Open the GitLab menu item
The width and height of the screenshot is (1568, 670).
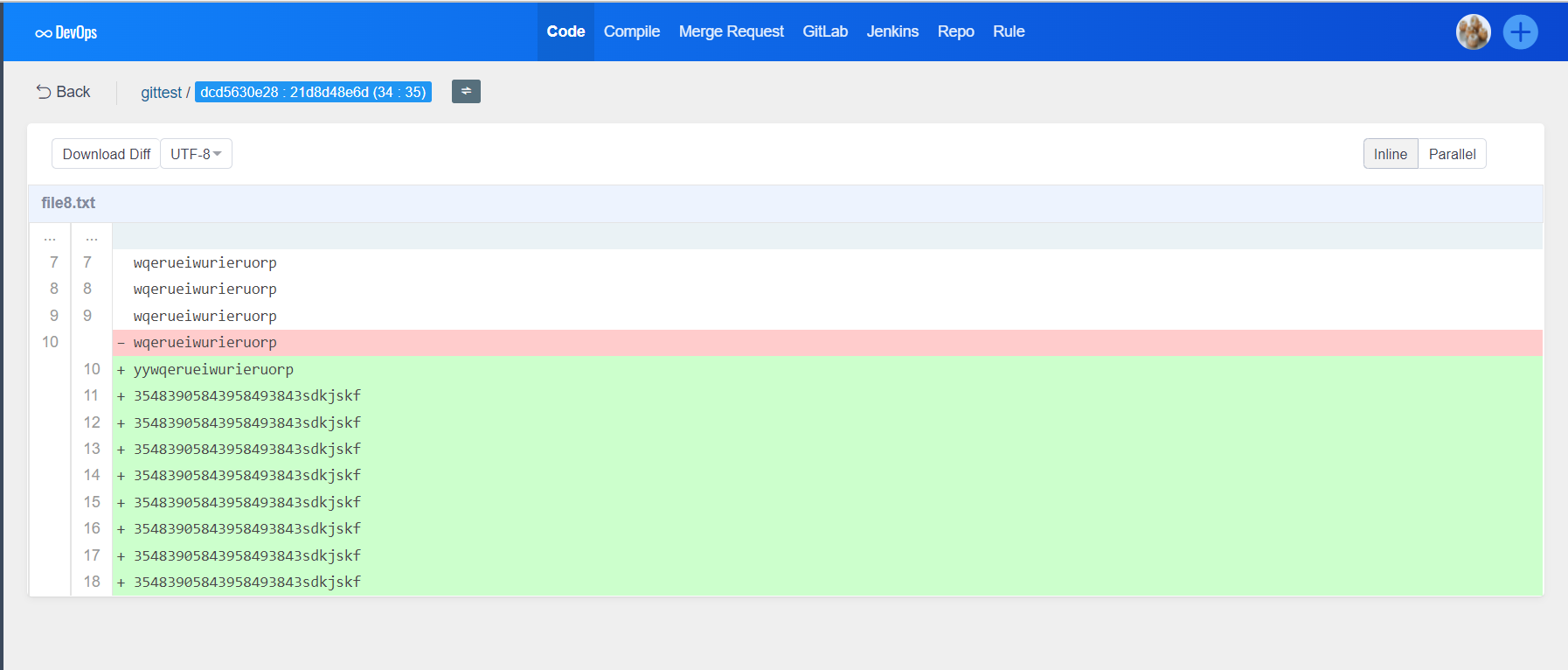click(825, 31)
